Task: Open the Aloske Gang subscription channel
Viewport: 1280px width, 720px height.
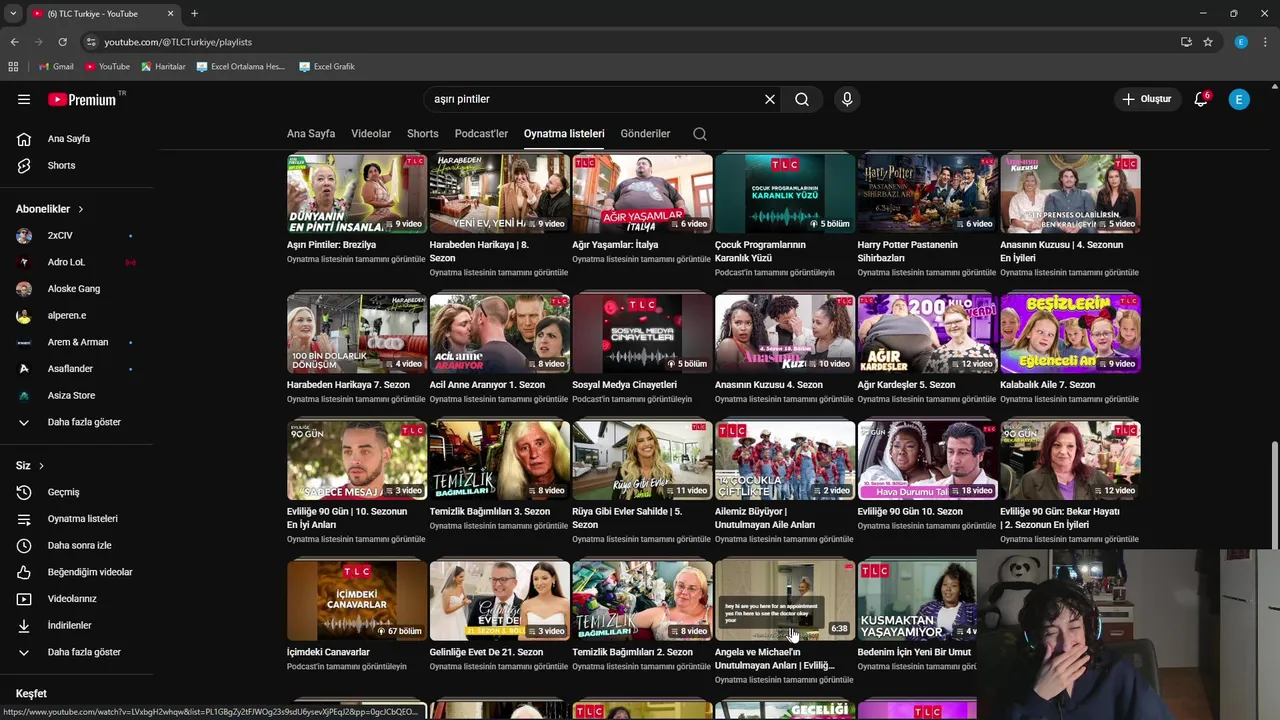Action: 76,289
